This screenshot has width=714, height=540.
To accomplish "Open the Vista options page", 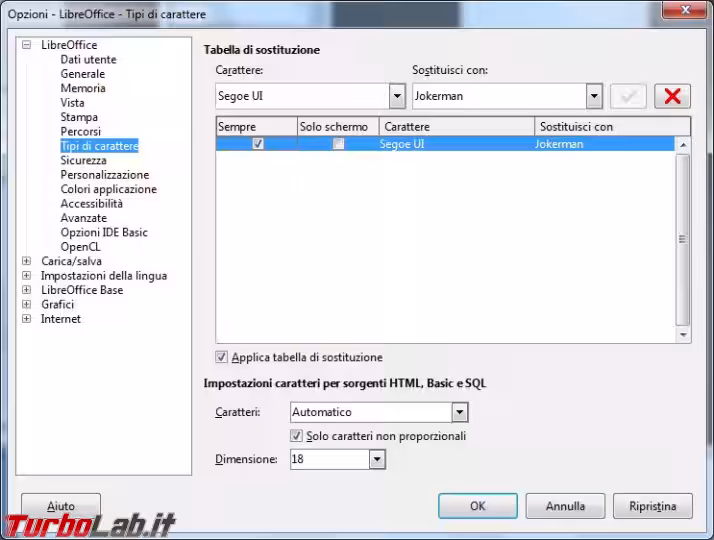I will [x=72, y=102].
